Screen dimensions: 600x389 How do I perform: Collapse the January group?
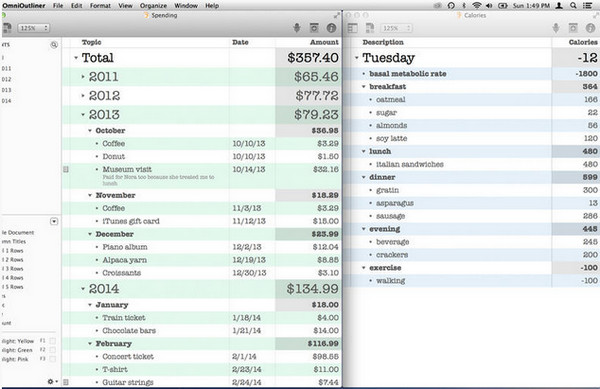coord(90,305)
